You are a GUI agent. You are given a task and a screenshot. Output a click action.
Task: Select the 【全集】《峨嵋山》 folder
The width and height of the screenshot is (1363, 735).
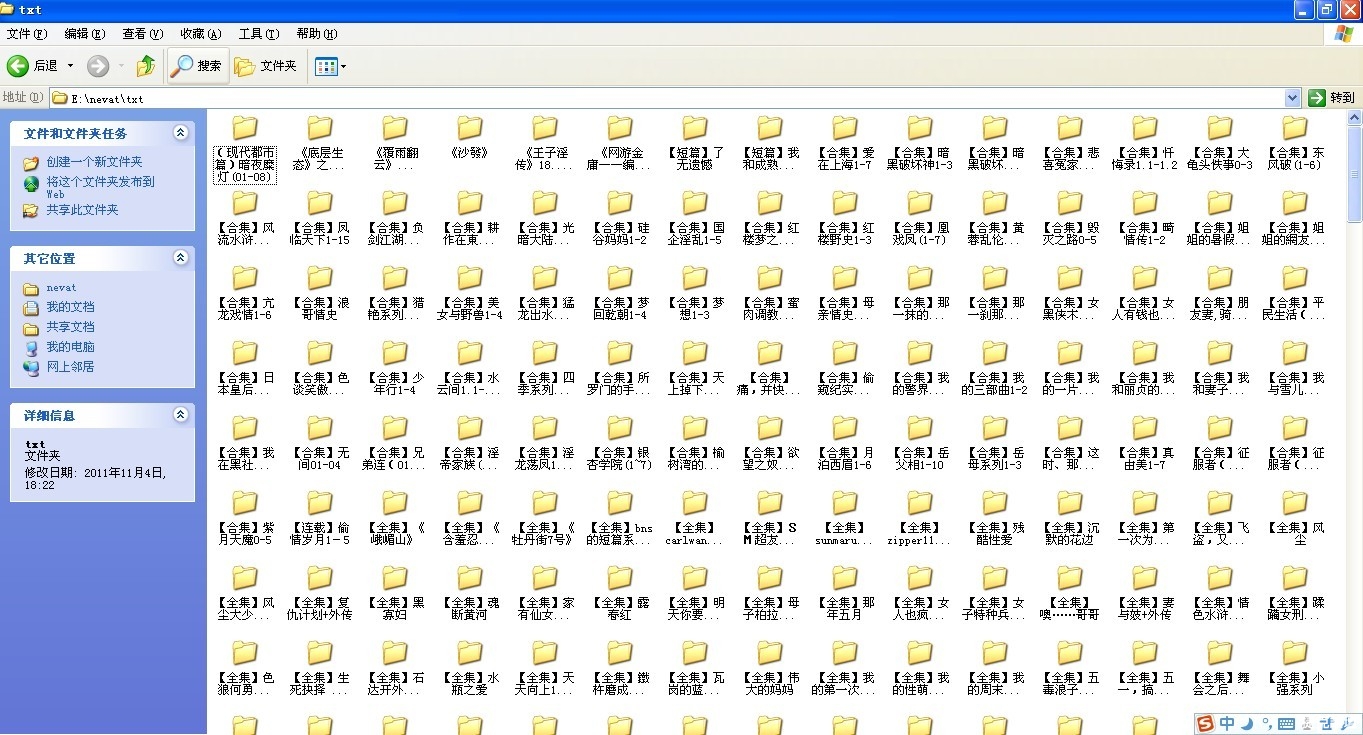pyautogui.click(x=395, y=517)
